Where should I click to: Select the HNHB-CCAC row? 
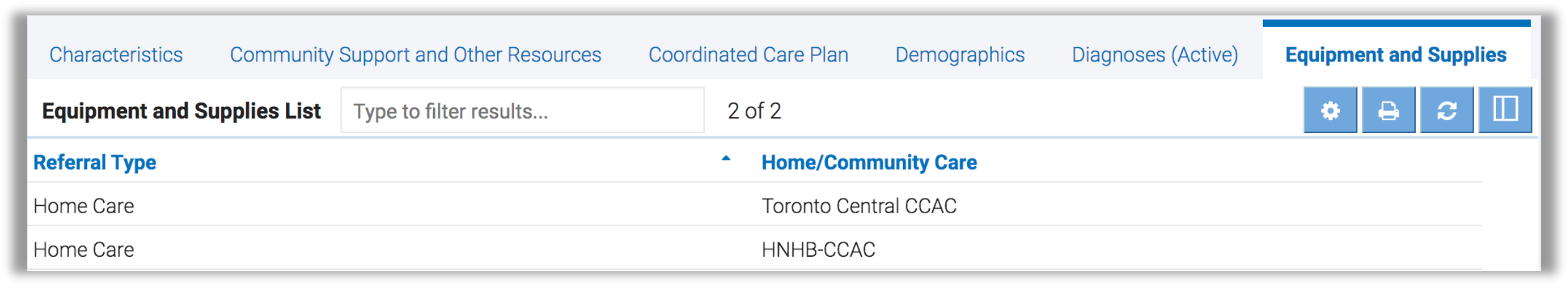coord(818,249)
